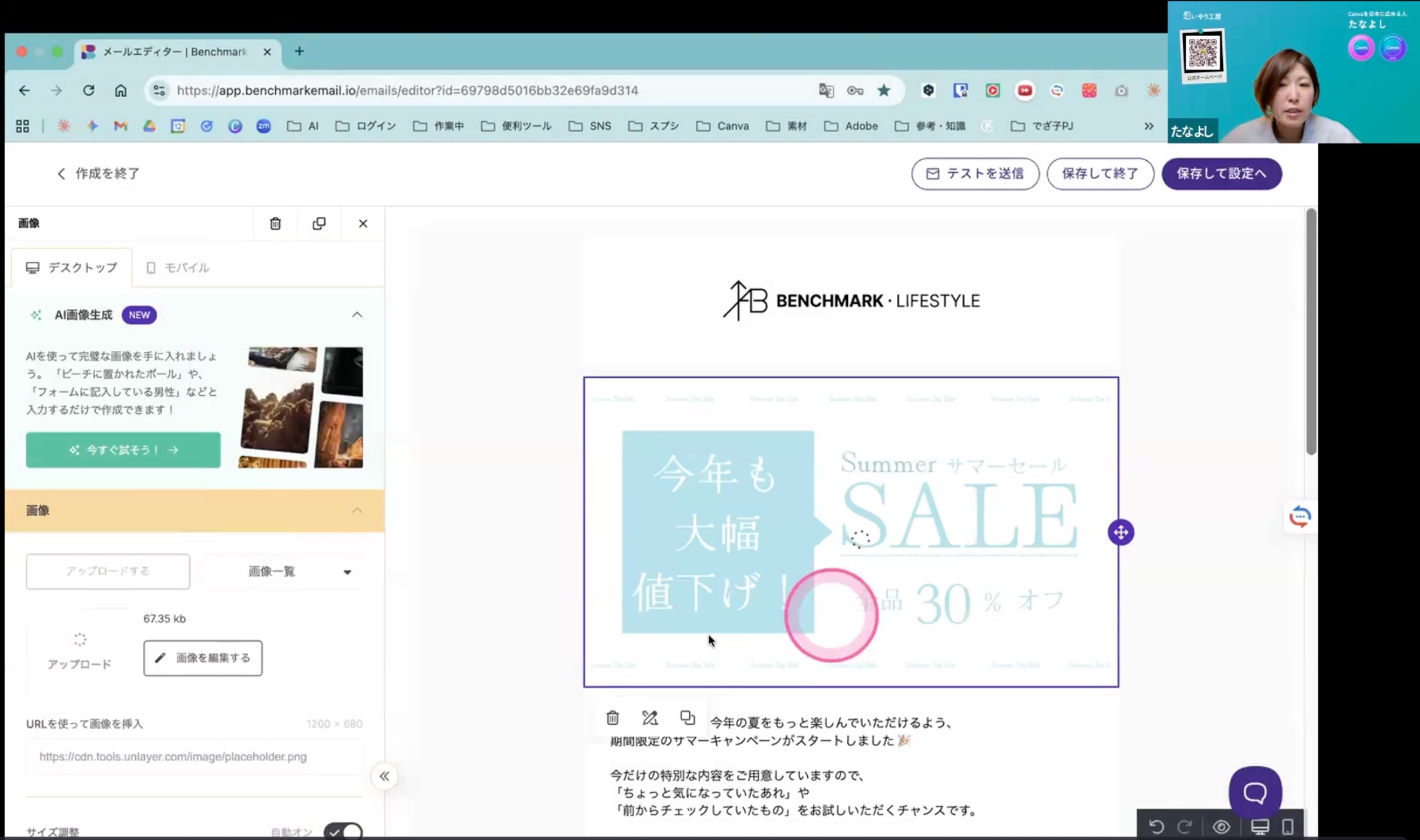1420x840 pixels.
Task: Click the password key icon in address bar
Action: (x=855, y=90)
